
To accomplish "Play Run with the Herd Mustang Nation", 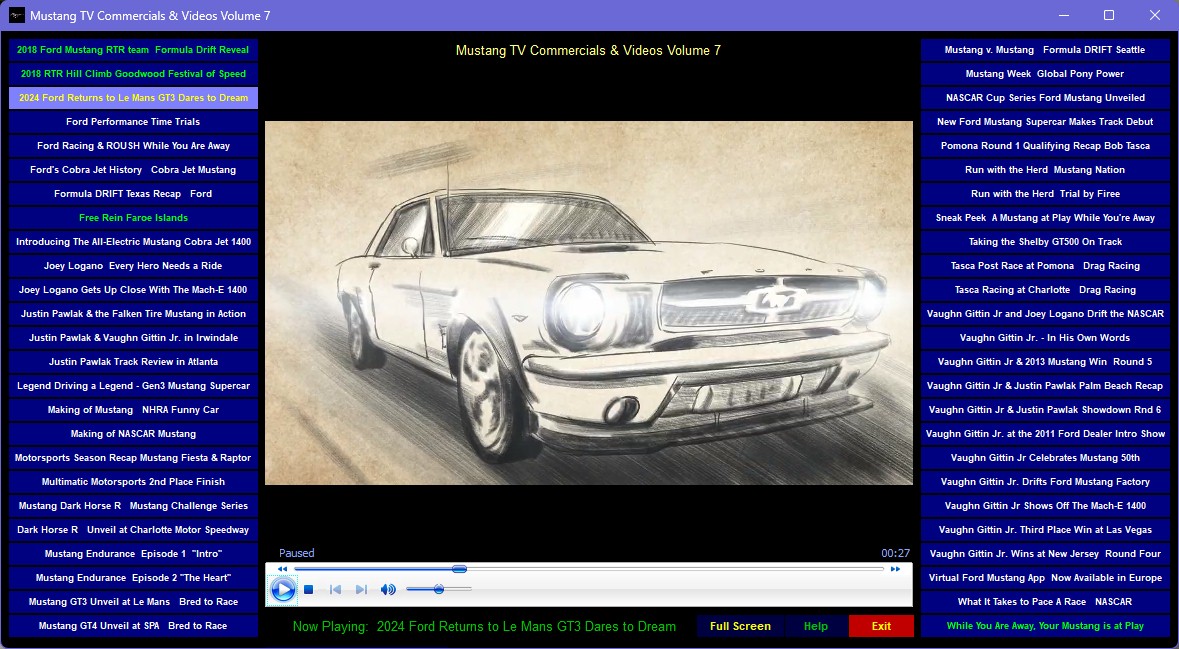I will point(1045,170).
